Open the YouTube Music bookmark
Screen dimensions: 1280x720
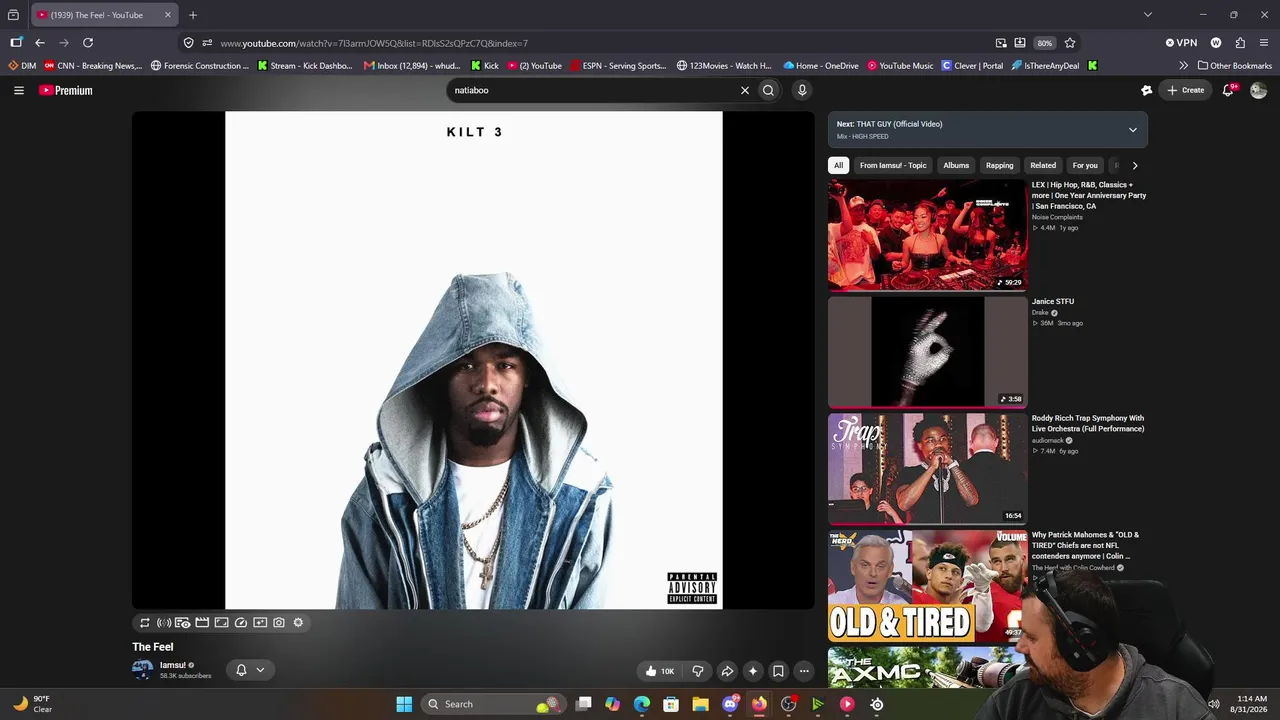[900, 66]
